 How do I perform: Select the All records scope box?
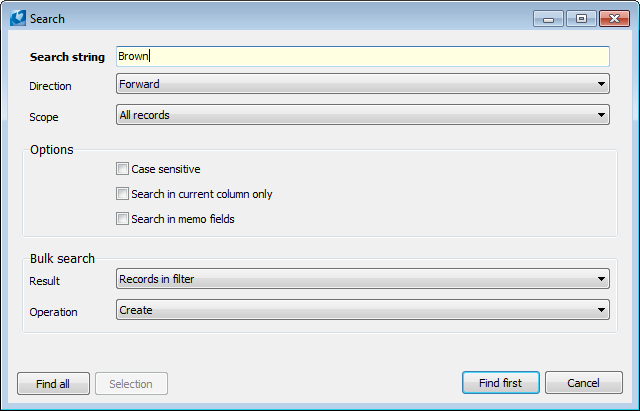tap(362, 115)
